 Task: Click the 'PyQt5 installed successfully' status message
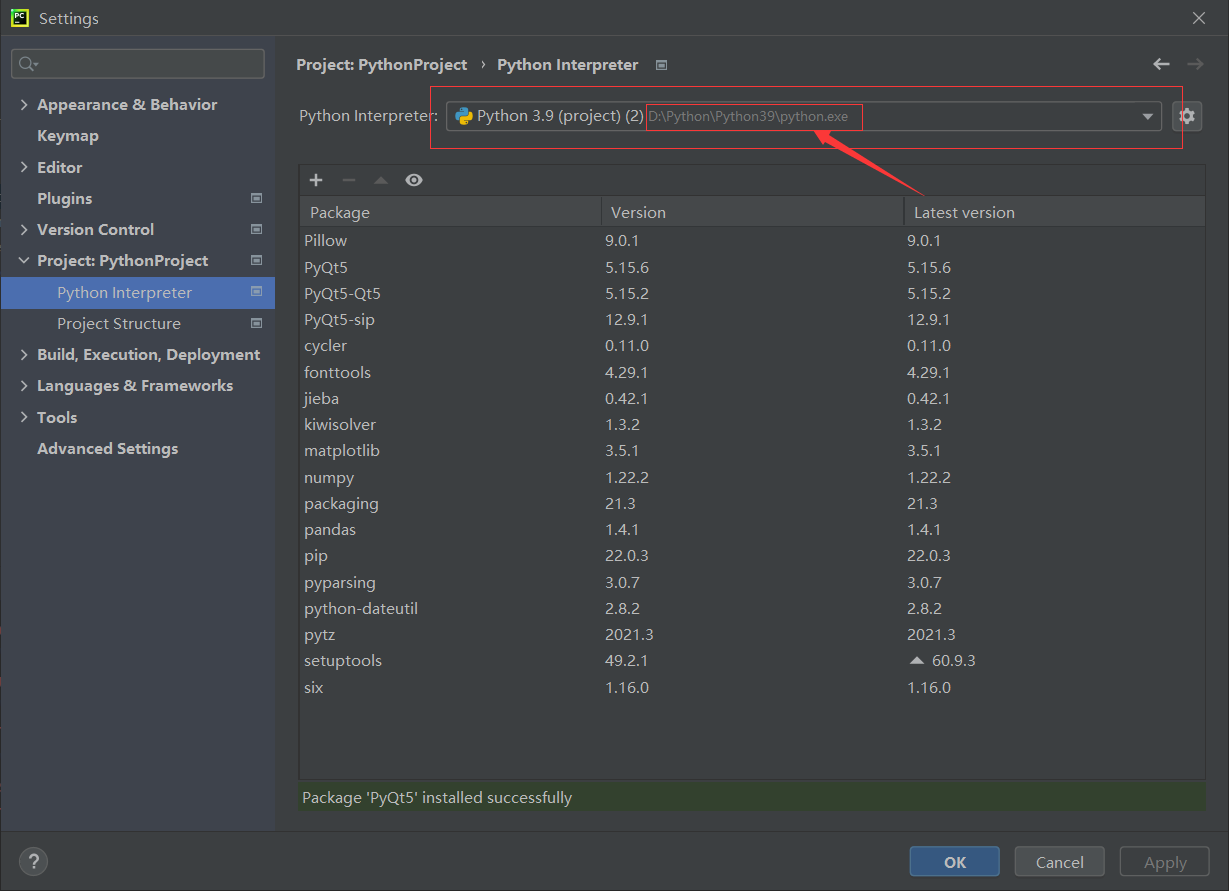pos(437,798)
